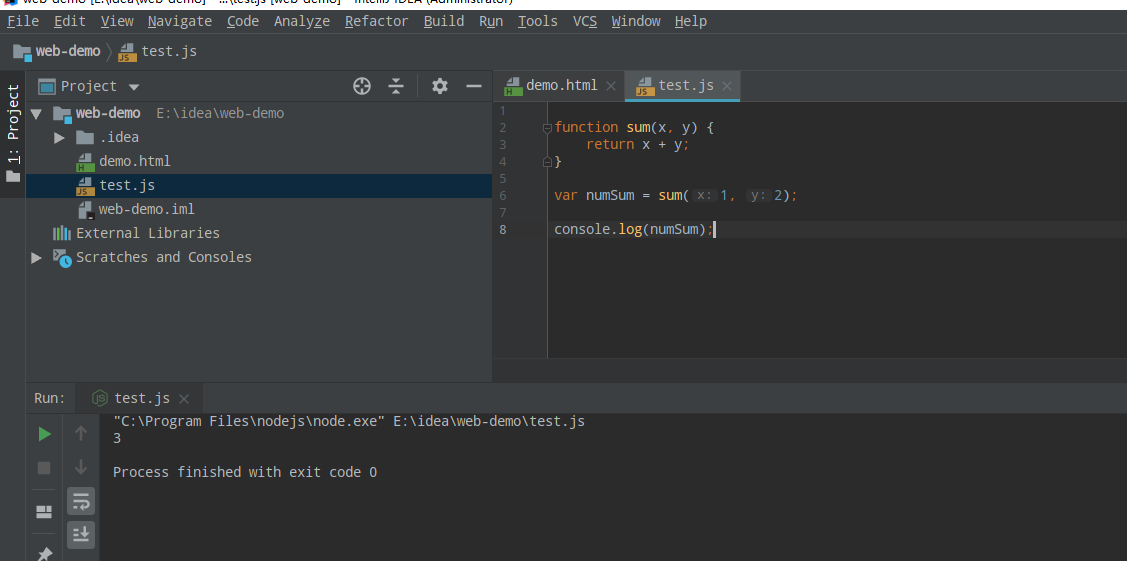1127x561 pixels.
Task: Open the Project panel settings gear
Action: tap(440, 86)
